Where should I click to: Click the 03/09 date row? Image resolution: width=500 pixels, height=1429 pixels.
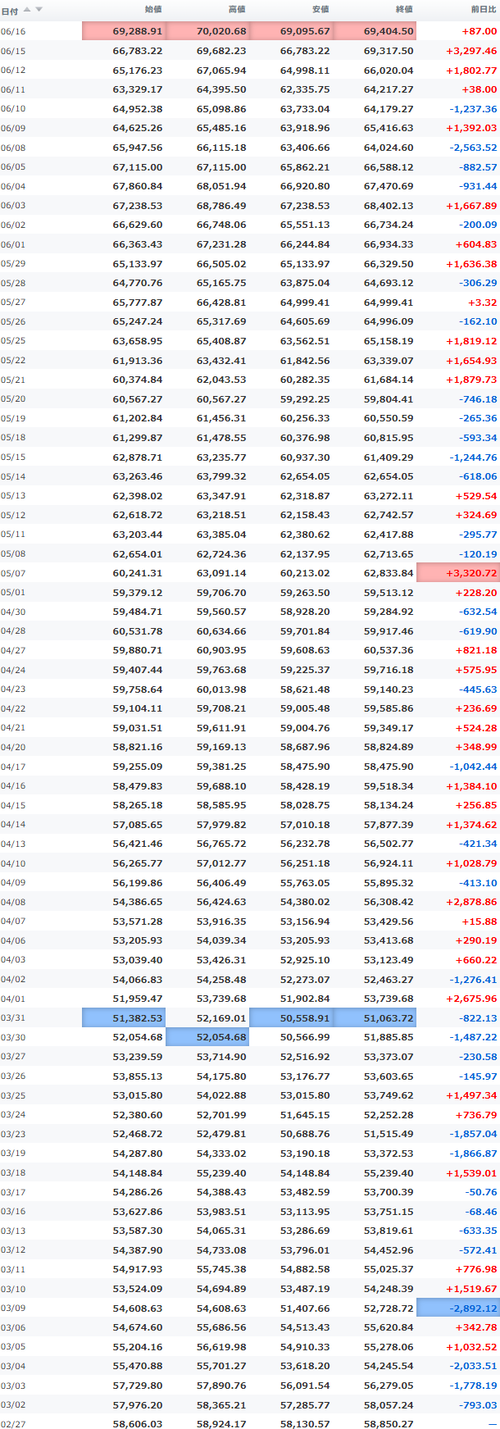click(250, 1306)
